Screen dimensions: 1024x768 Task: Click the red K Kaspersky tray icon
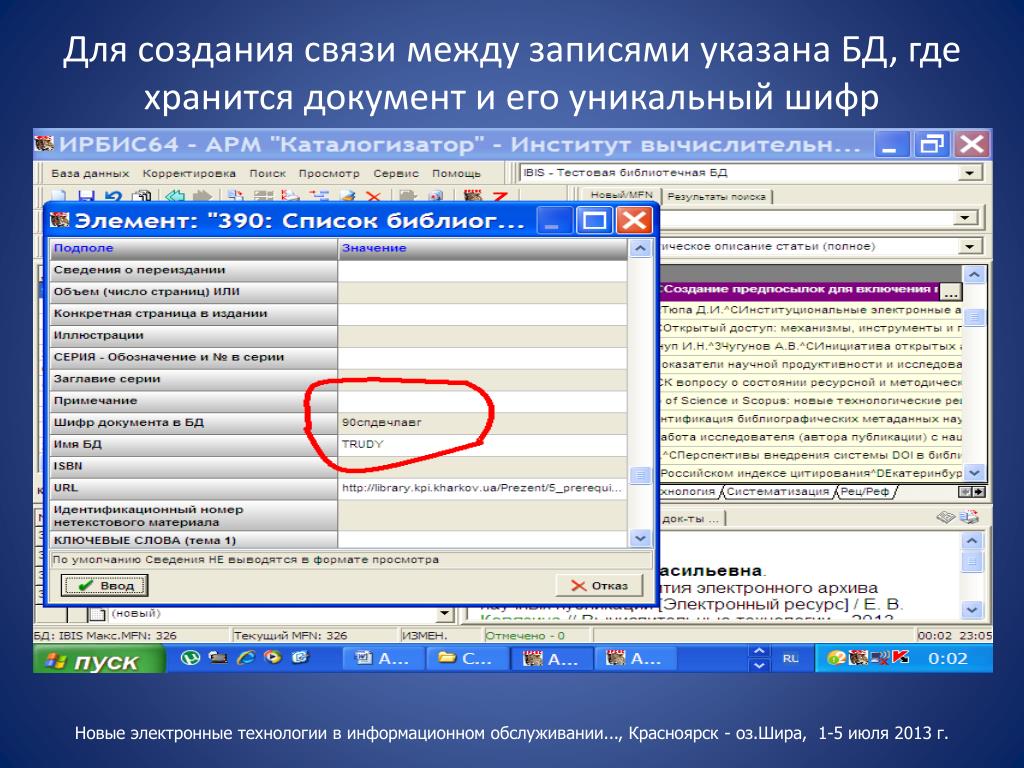point(901,658)
